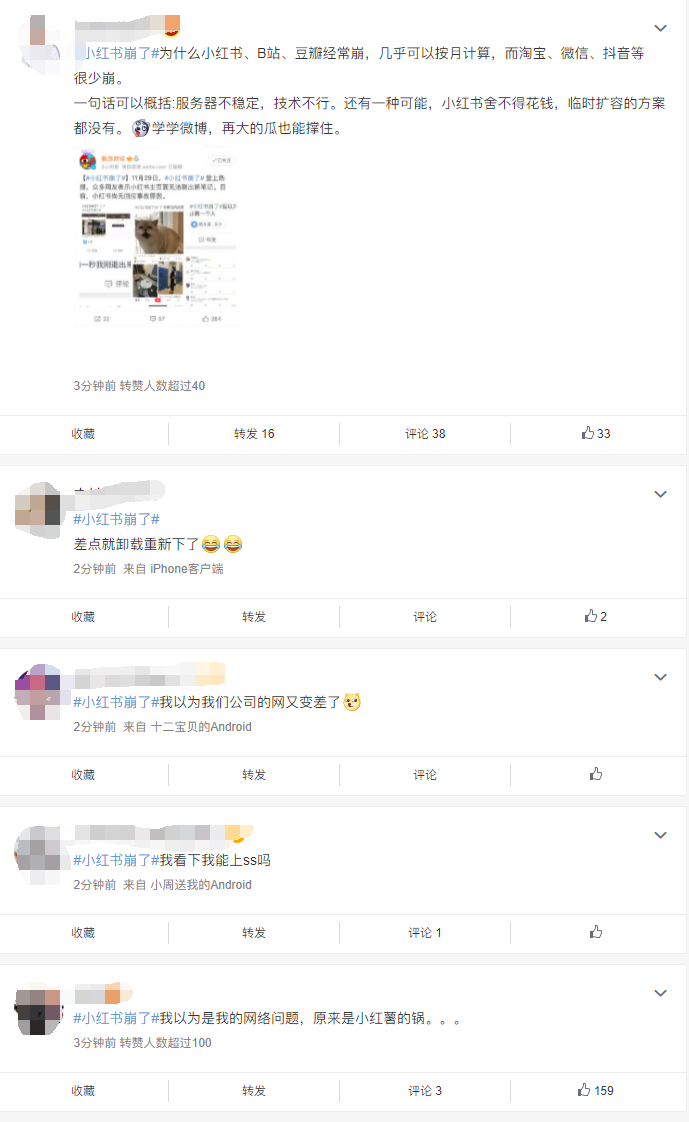The width and height of the screenshot is (689, 1122).
Task: Expand options chevron on first post
Action: point(660,28)
